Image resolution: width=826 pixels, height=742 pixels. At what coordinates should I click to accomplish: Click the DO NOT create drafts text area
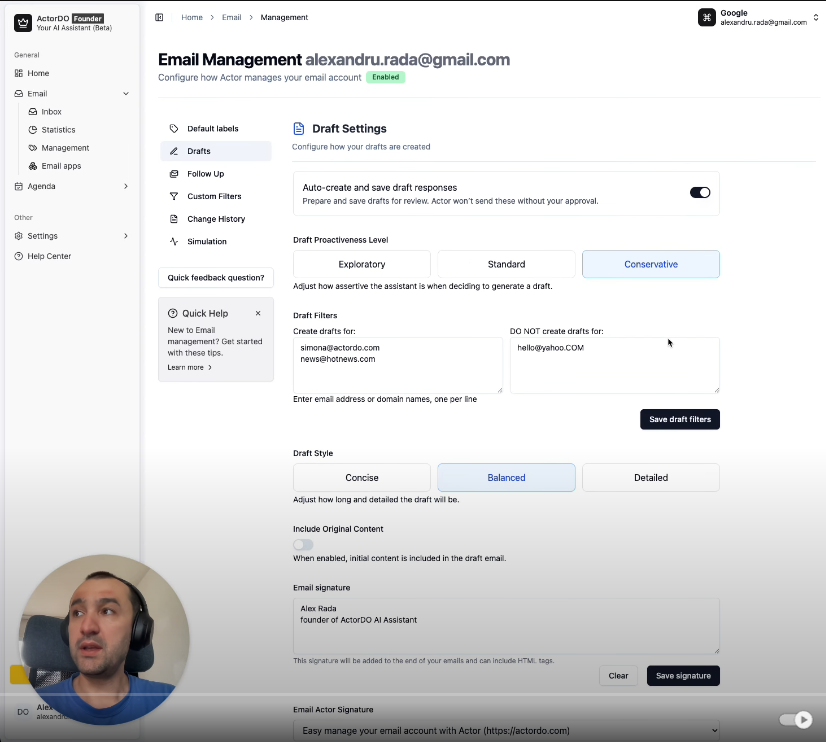tap(615, 365)
